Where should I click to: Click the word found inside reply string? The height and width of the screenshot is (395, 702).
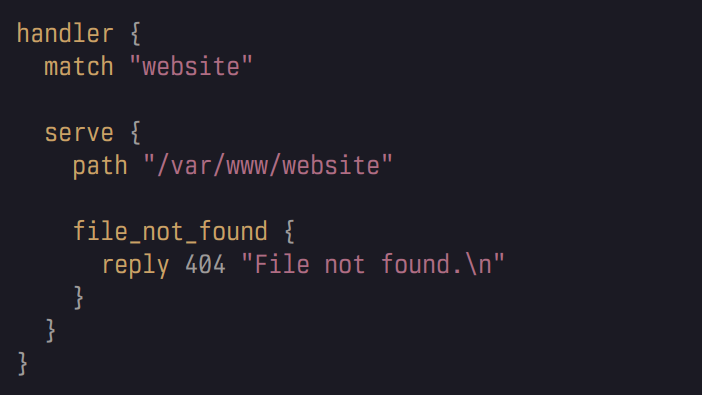coord(416,264)
